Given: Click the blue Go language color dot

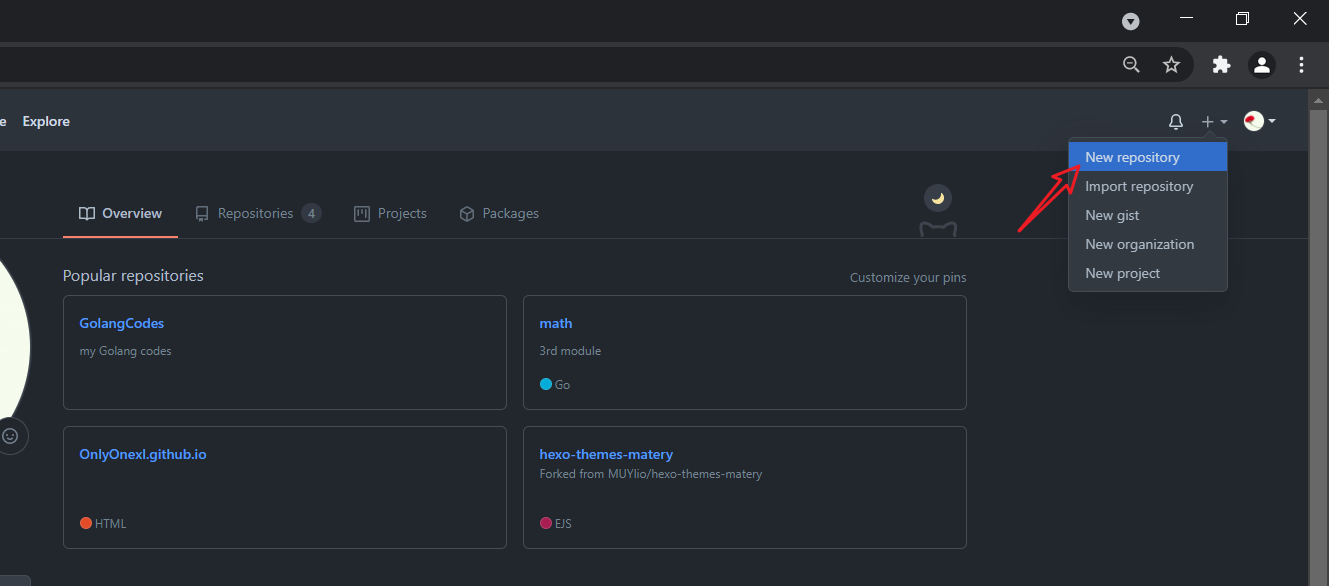Looking at the screenshot, I should click(546, 385).
